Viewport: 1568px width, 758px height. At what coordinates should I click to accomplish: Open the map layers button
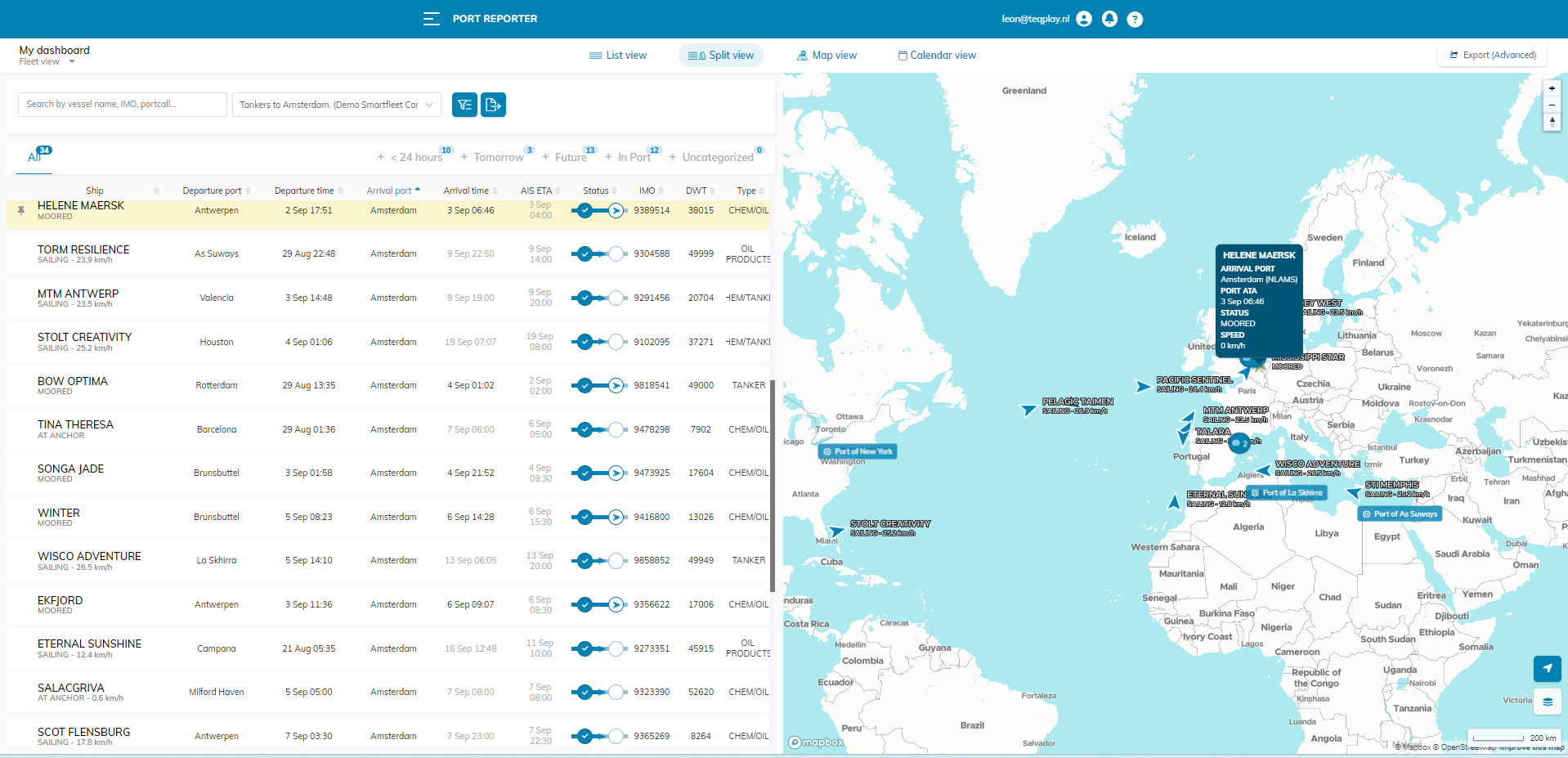point(1547,702)
